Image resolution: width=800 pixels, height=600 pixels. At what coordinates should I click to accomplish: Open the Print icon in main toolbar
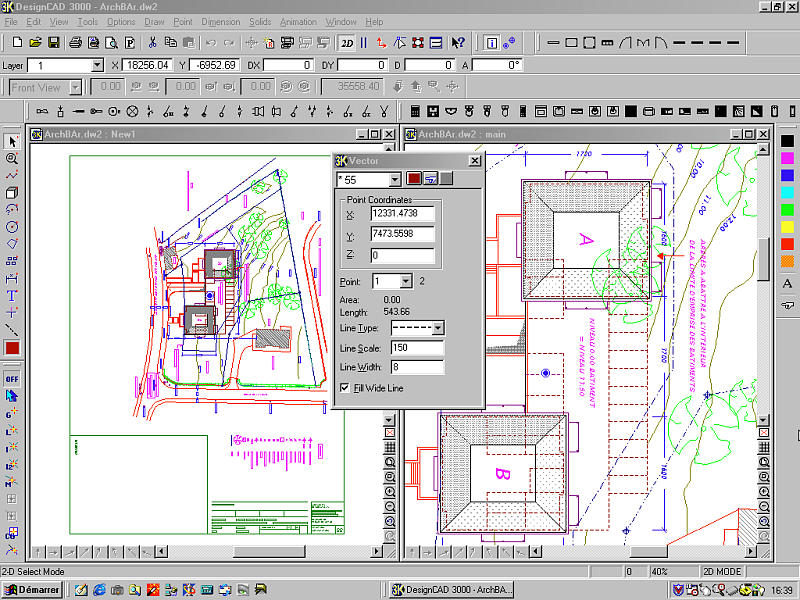tap(75, 42)
